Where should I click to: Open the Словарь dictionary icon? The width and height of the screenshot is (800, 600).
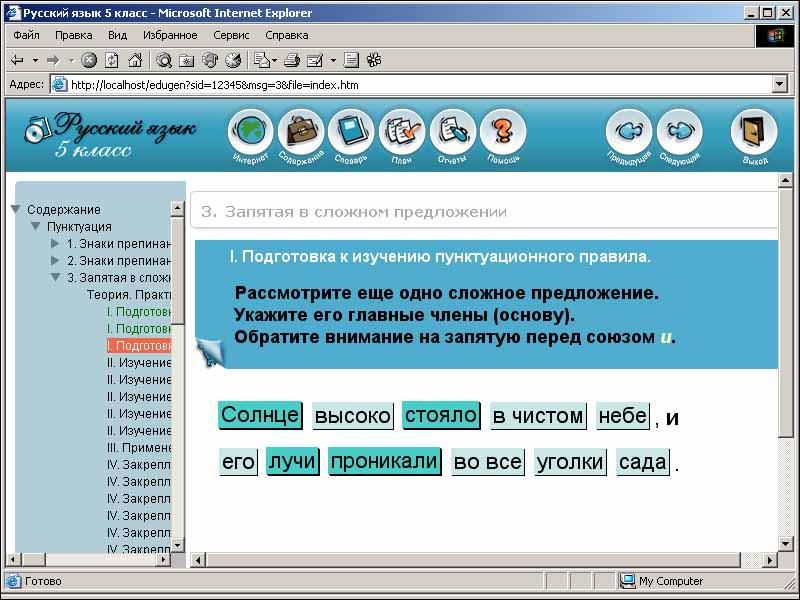click(351, 133)
